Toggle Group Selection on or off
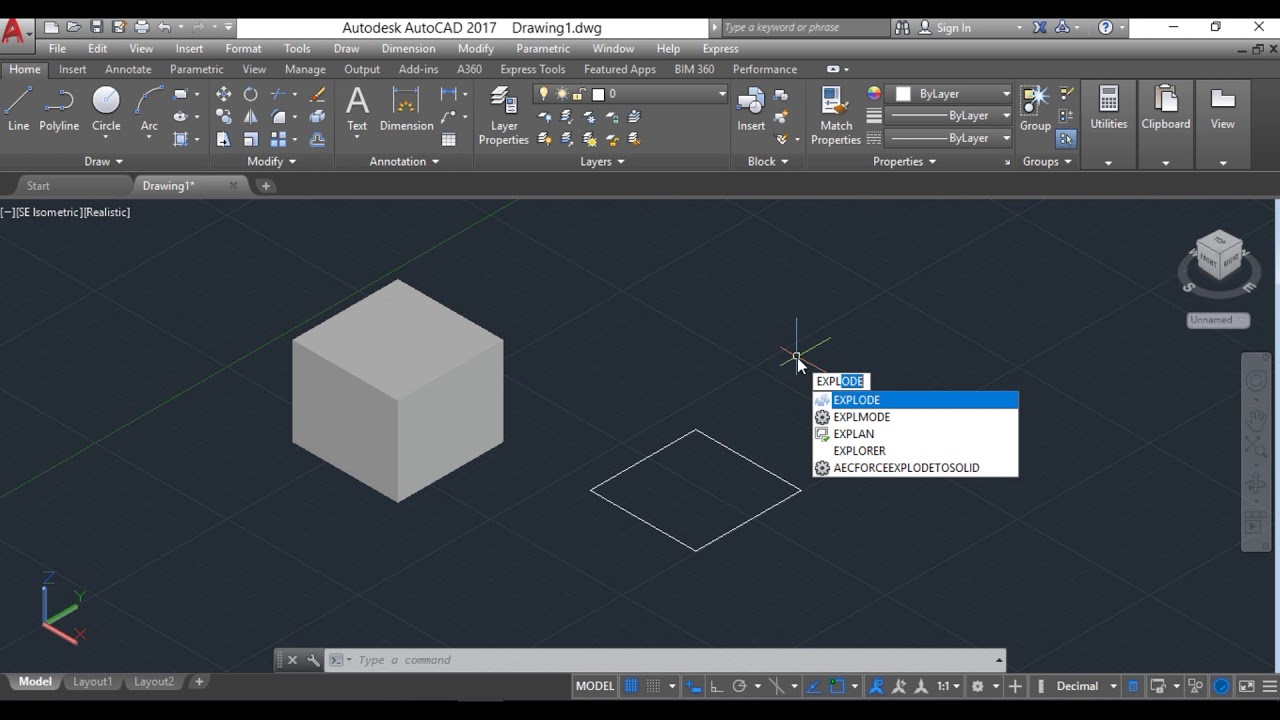The image size is (1280, 720). point(1066,139)
